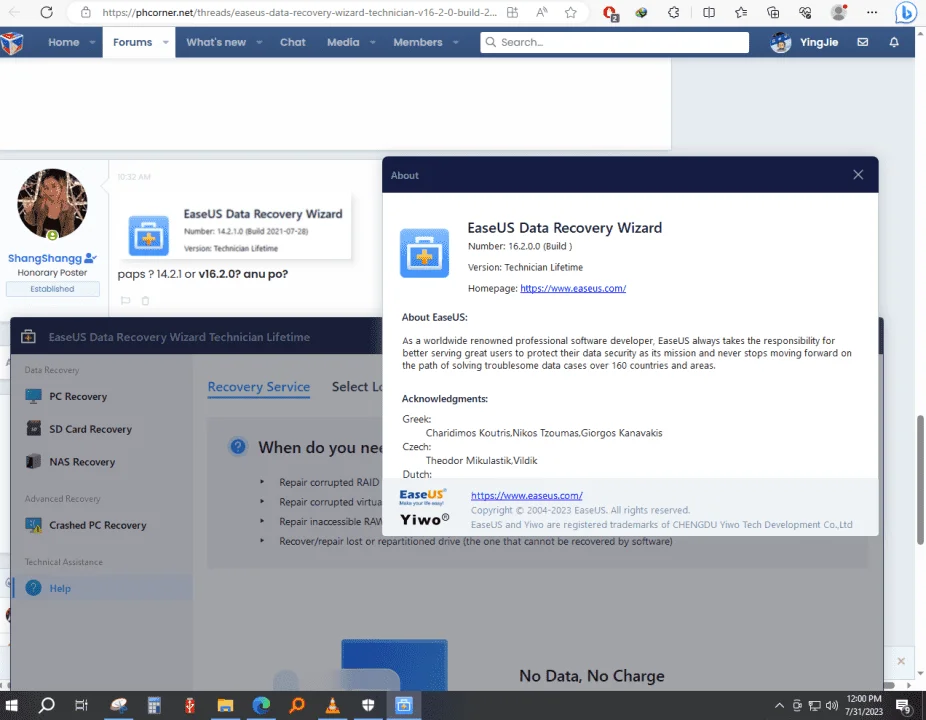This screenshot has height=720, width=926.
Task: Close the About dialog
Action: (858, 175)
